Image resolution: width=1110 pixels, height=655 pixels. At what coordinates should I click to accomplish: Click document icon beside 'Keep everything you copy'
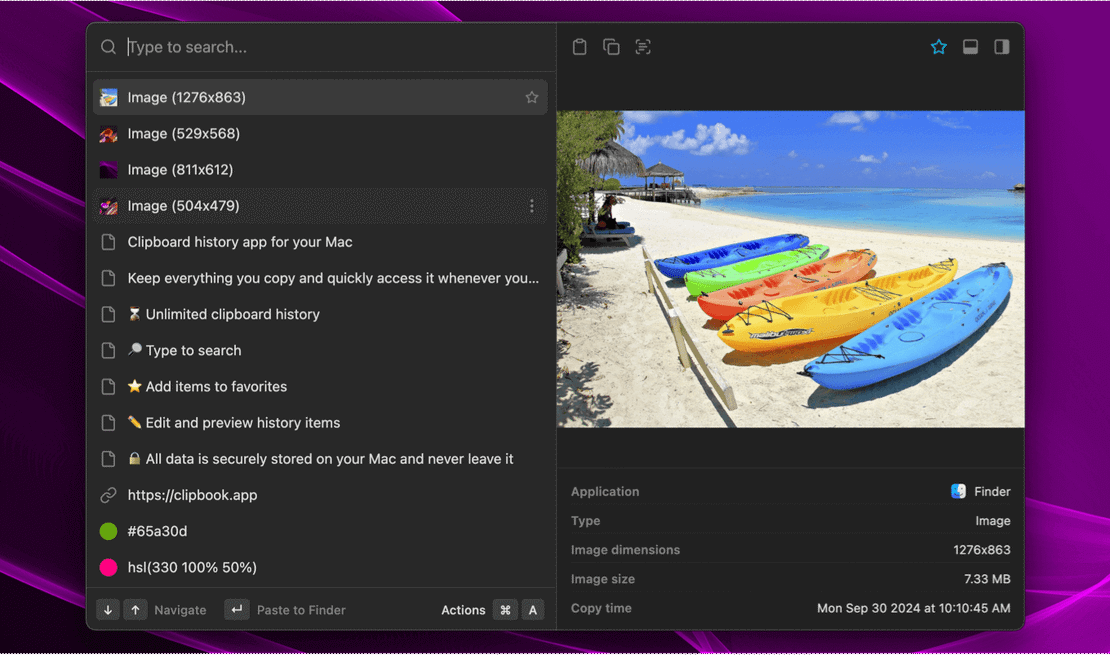[108, 278]
